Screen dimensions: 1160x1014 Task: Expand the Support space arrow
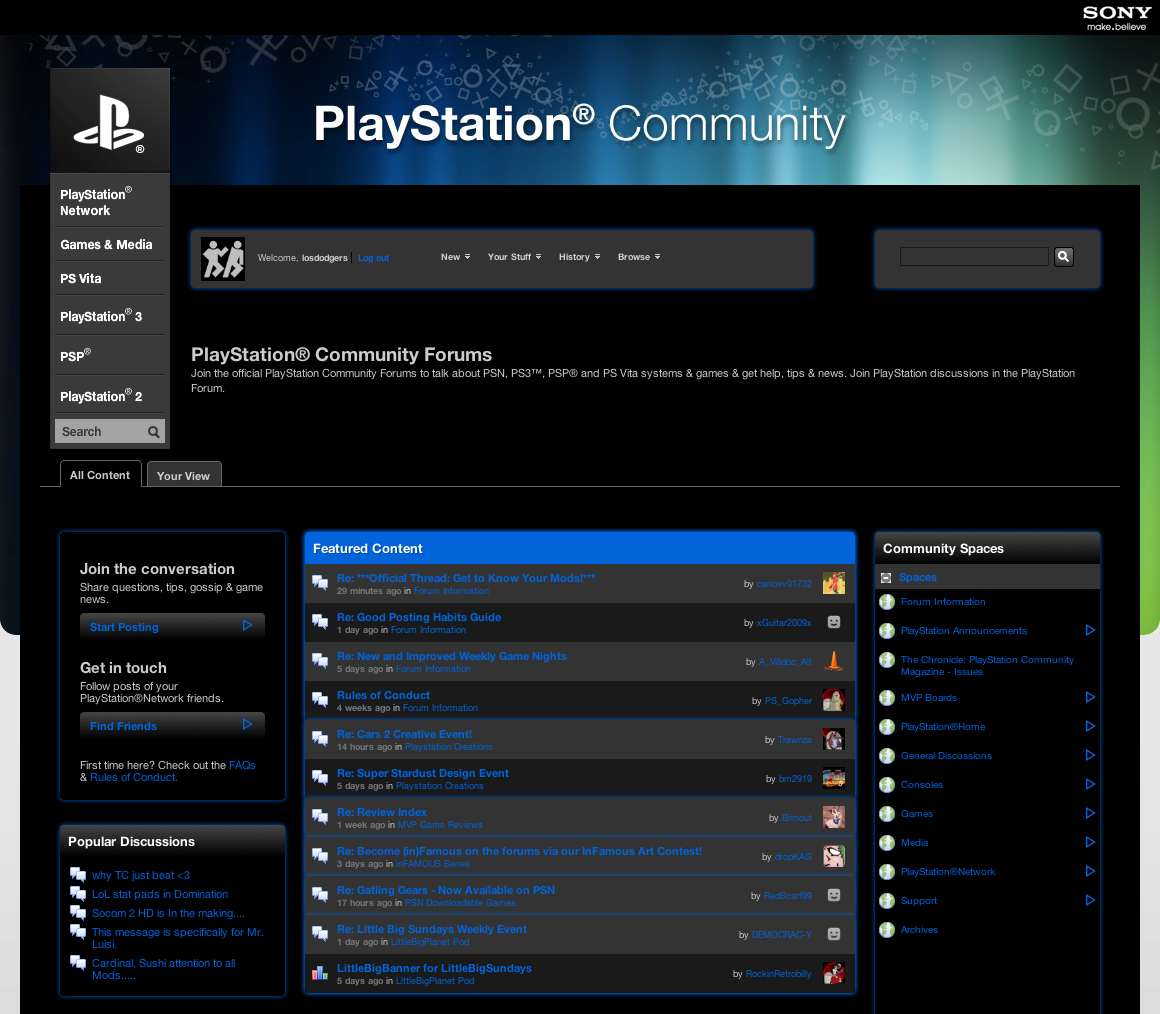tap(1090, 900)
